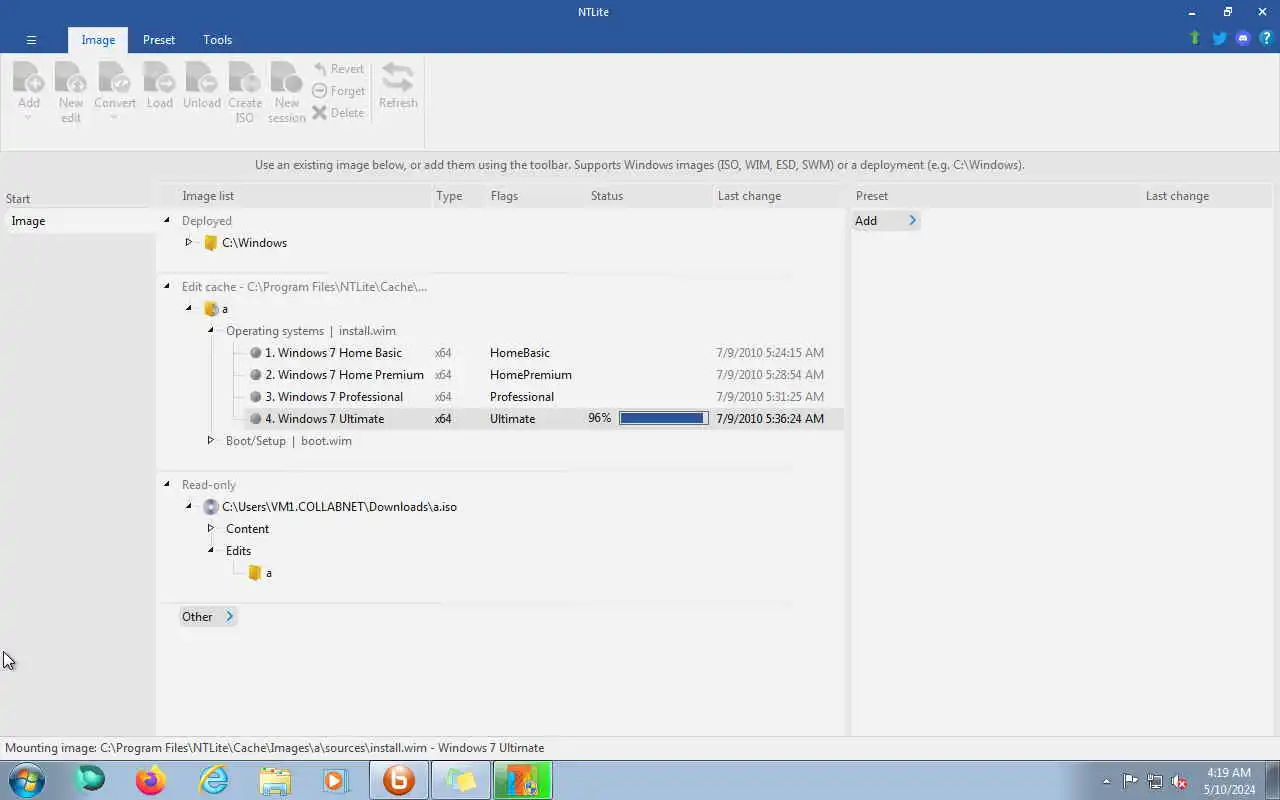The height and width of the screenshot is (800, 1280).
Task: Show hidden system tray icons
Action: (1106, 782)
